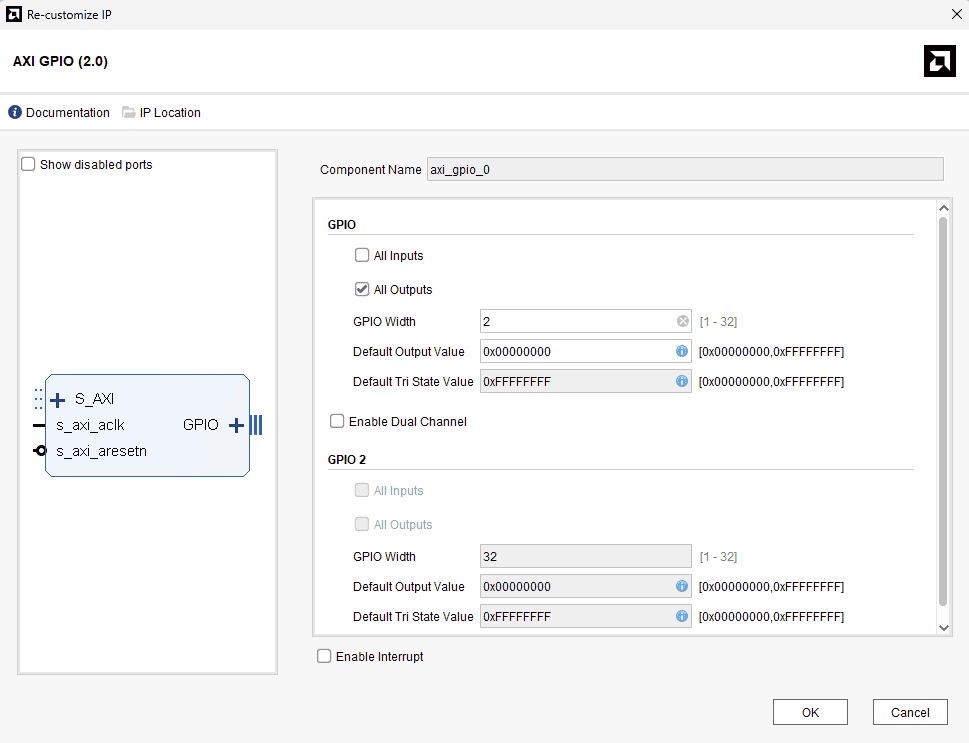Click the AMD logo in header

point(939,61)
